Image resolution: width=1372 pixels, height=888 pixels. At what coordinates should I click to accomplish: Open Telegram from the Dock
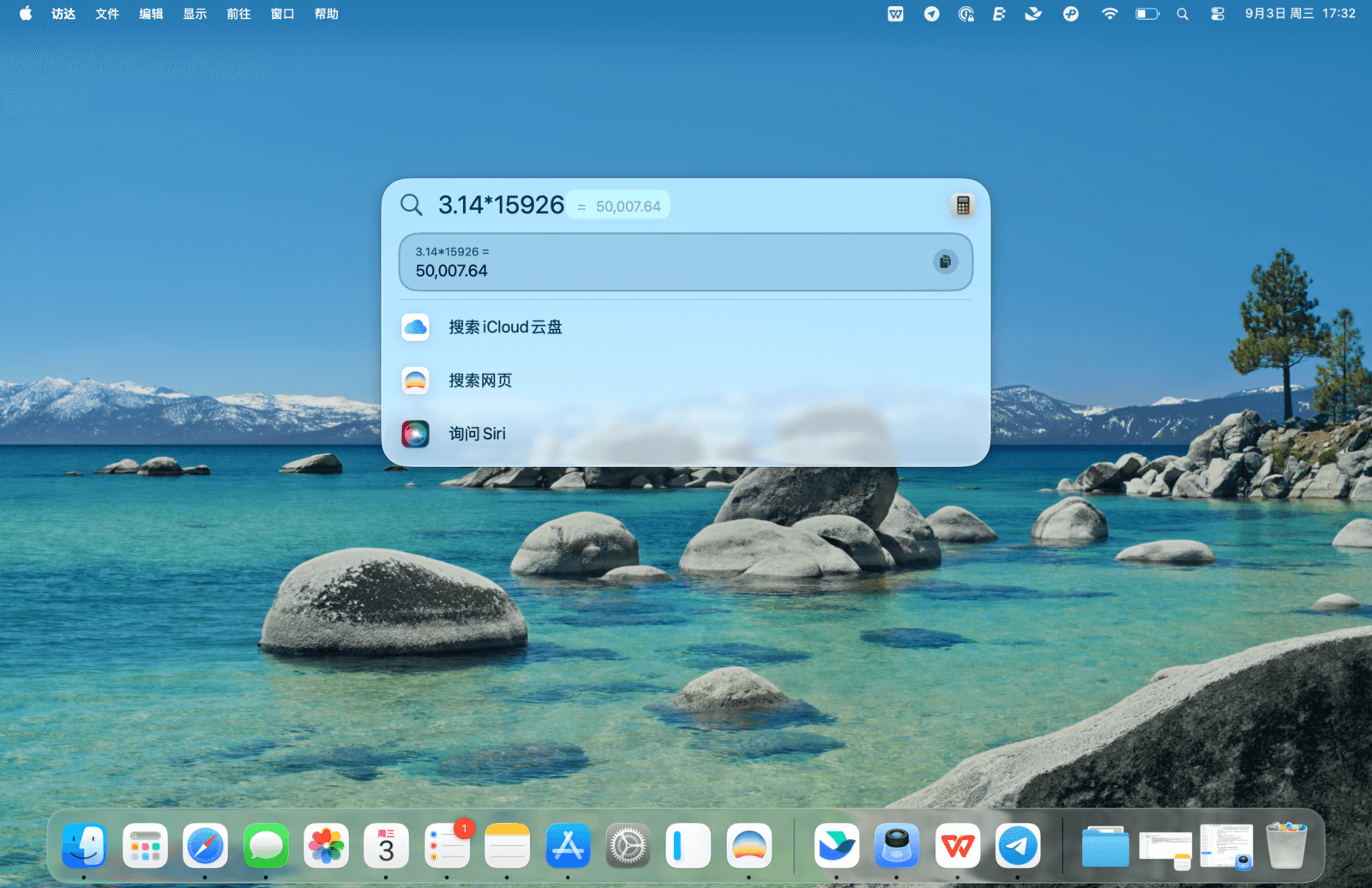pyautogui.click(x=1018, y=846)
